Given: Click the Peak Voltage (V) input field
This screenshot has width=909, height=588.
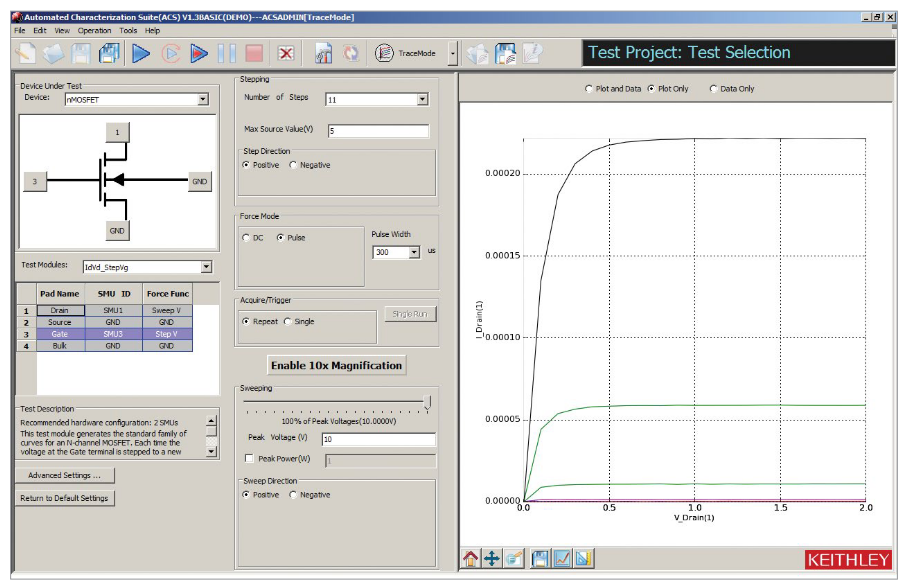Looking at the screenshot, I should [379, 439].
